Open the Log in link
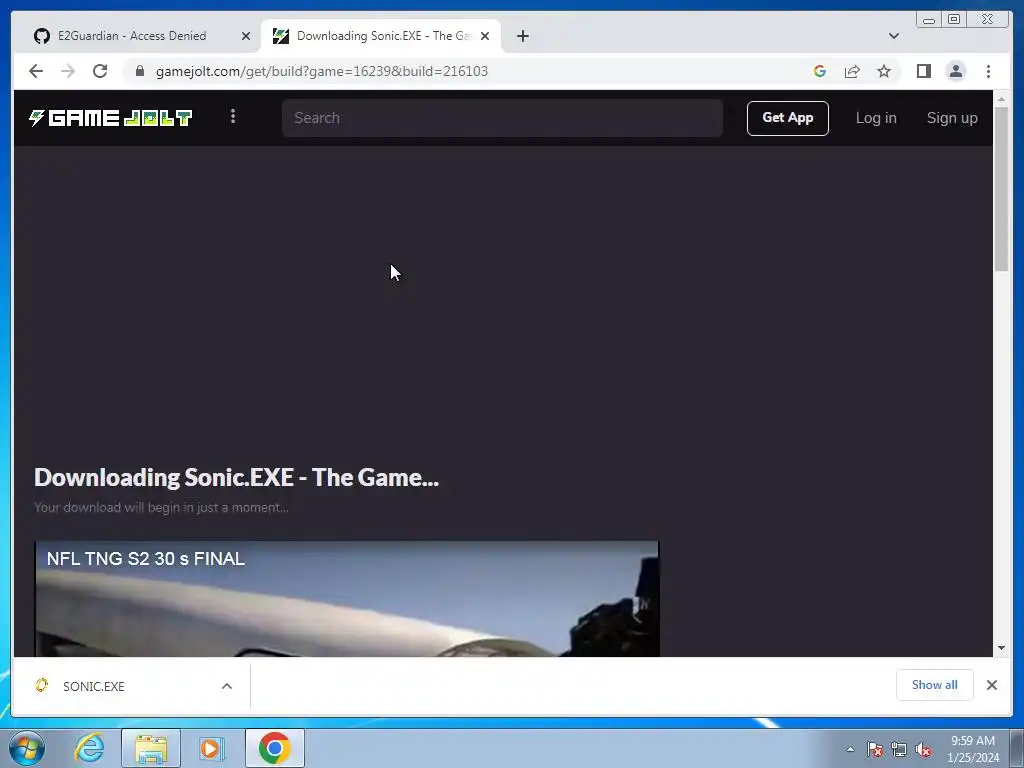Viewport: 1024px width, 768px height. pyautogui.click(x=876, y=118)
